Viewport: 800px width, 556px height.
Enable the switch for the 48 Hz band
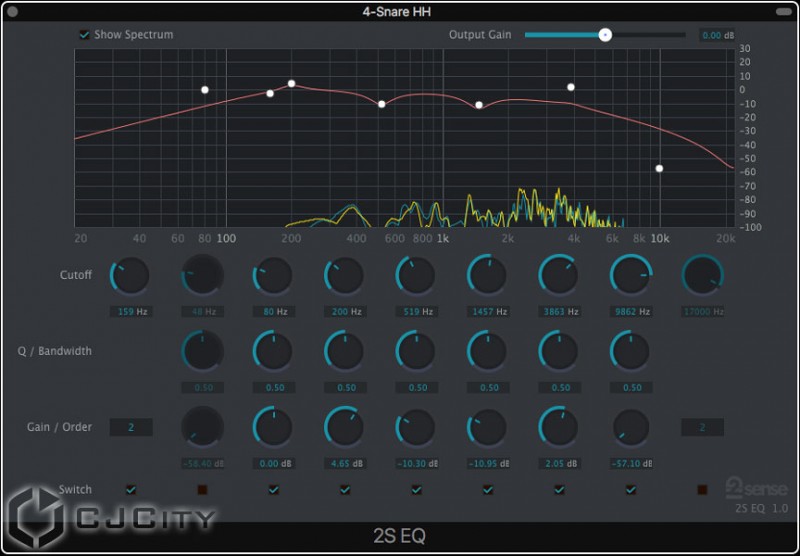pos(203,490)
